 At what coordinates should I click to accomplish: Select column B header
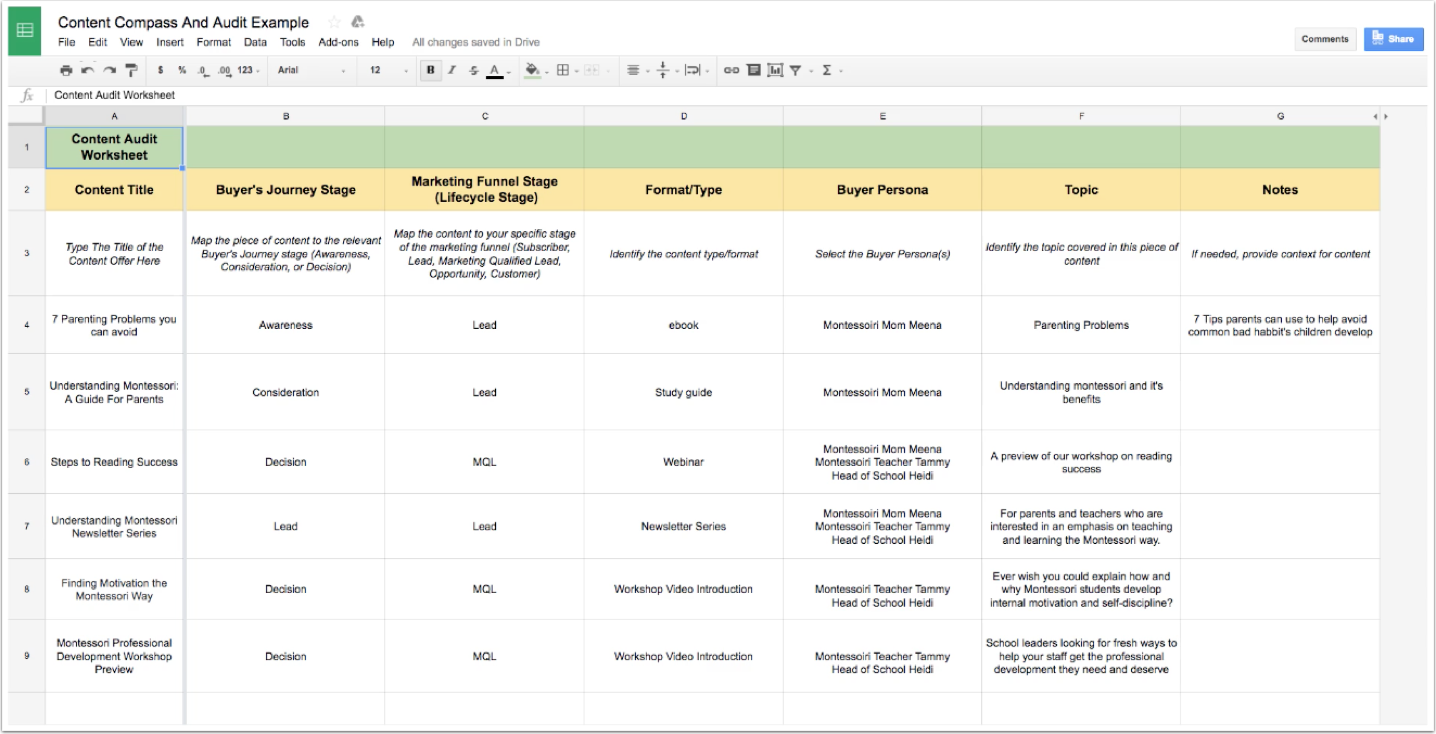point(285,116)
